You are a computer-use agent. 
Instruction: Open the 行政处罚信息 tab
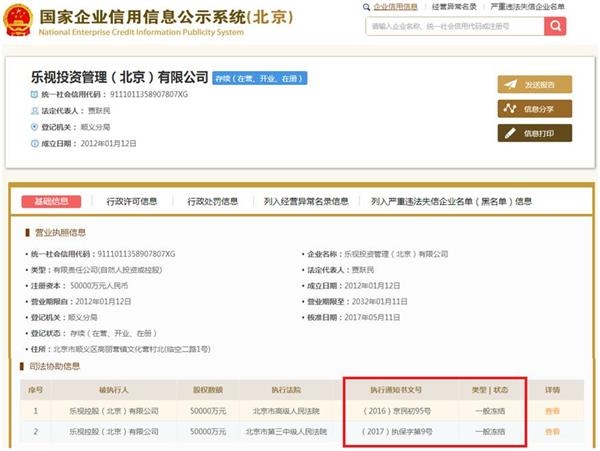coord(212,201)
